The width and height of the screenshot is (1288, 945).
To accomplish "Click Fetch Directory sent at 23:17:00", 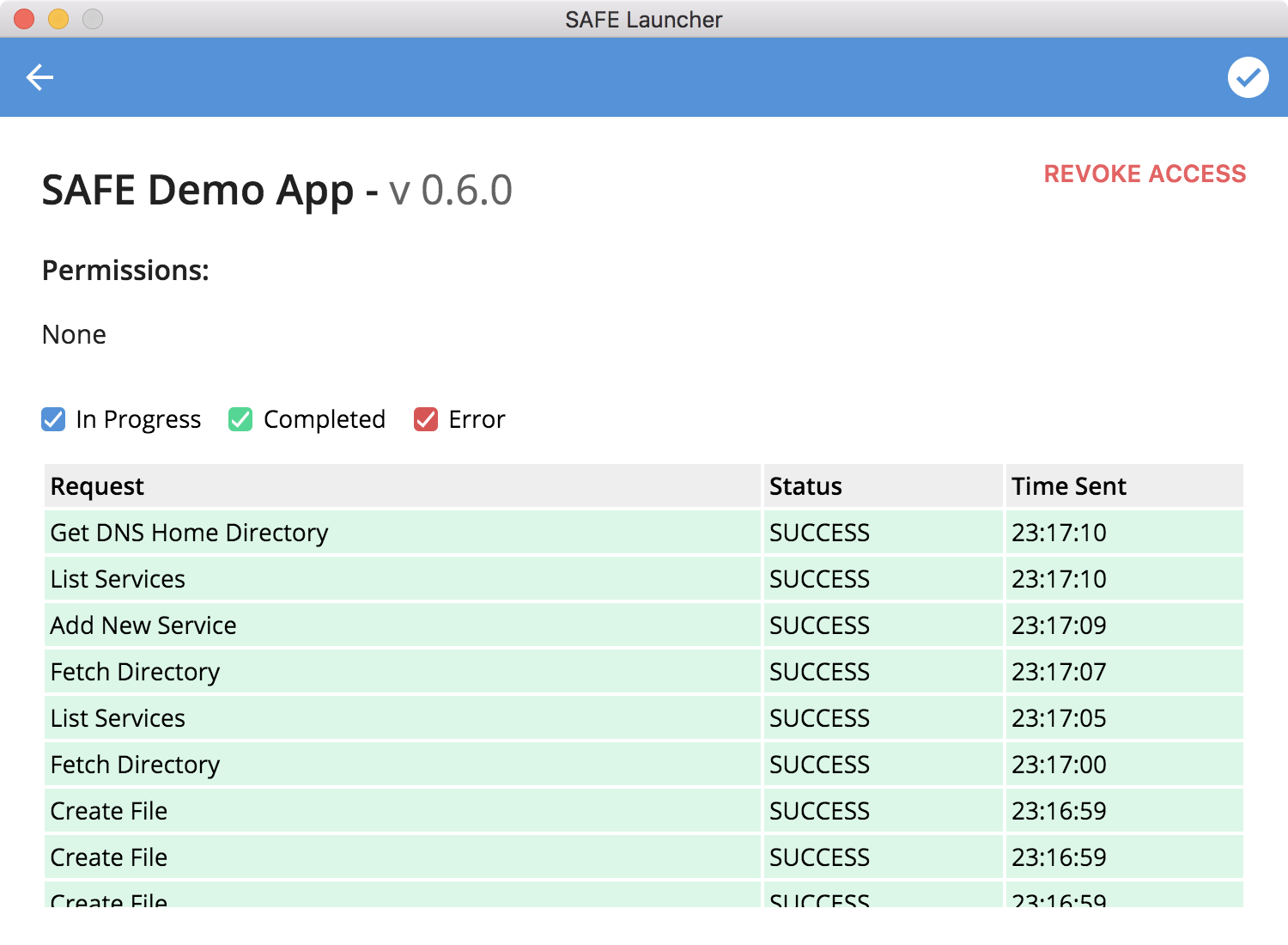I will 402,765.
